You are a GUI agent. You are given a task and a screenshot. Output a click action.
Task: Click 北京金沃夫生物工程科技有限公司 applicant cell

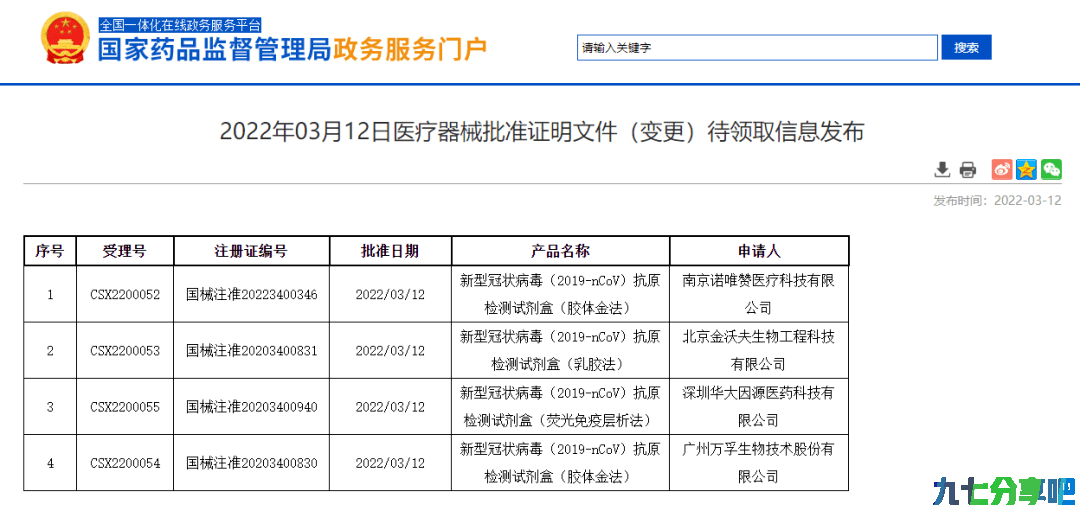[x=758, y=351]
